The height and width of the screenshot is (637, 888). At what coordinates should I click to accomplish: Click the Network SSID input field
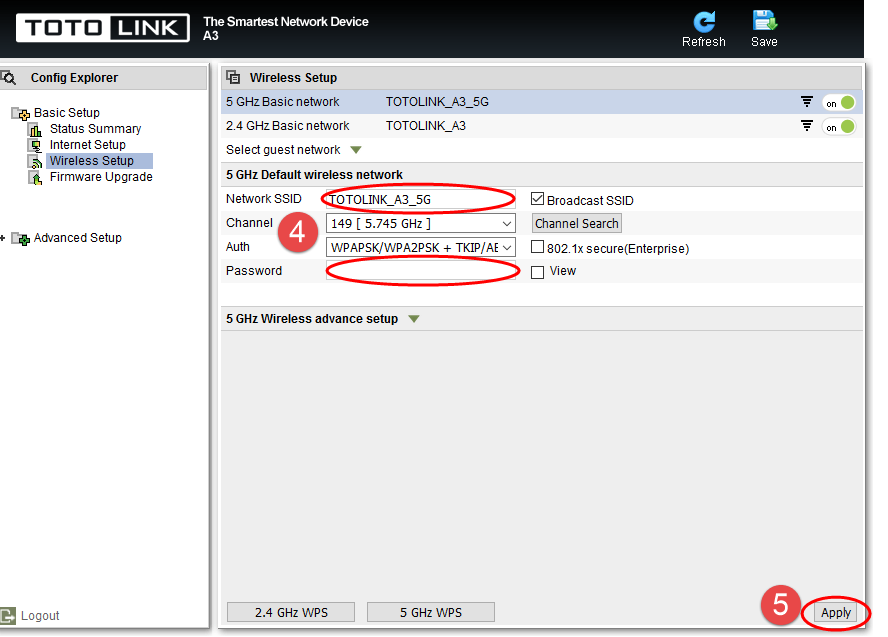coord(421,199)
